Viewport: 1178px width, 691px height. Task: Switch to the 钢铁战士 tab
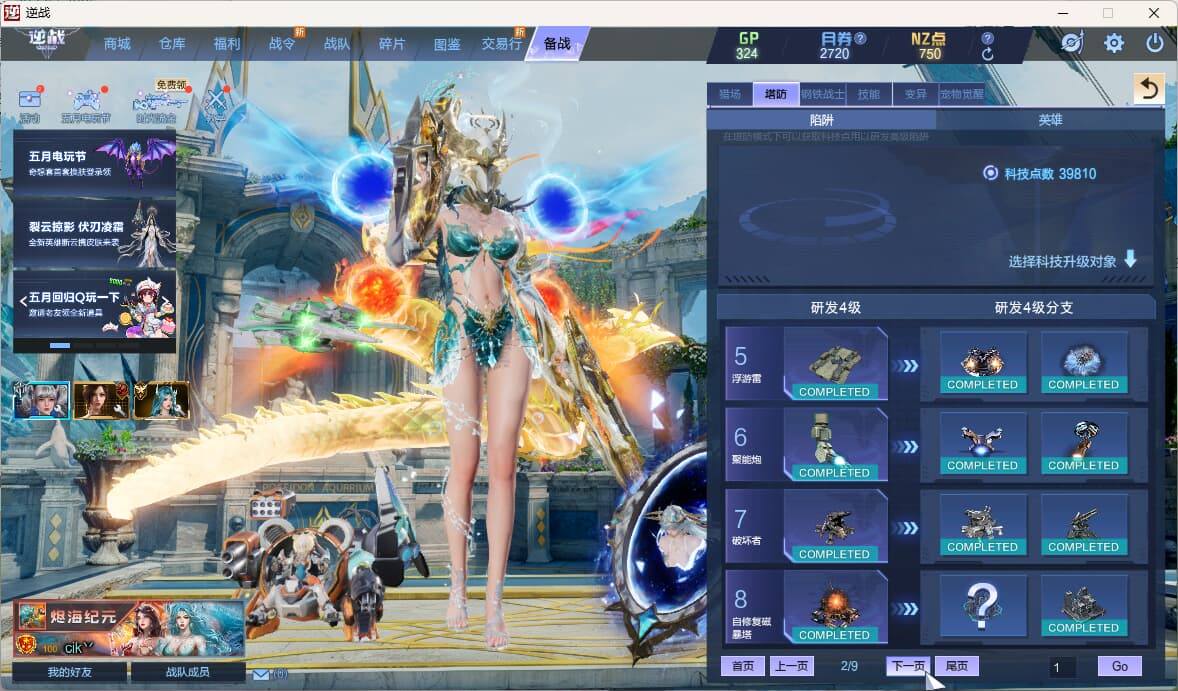click(x=822, y=94)
